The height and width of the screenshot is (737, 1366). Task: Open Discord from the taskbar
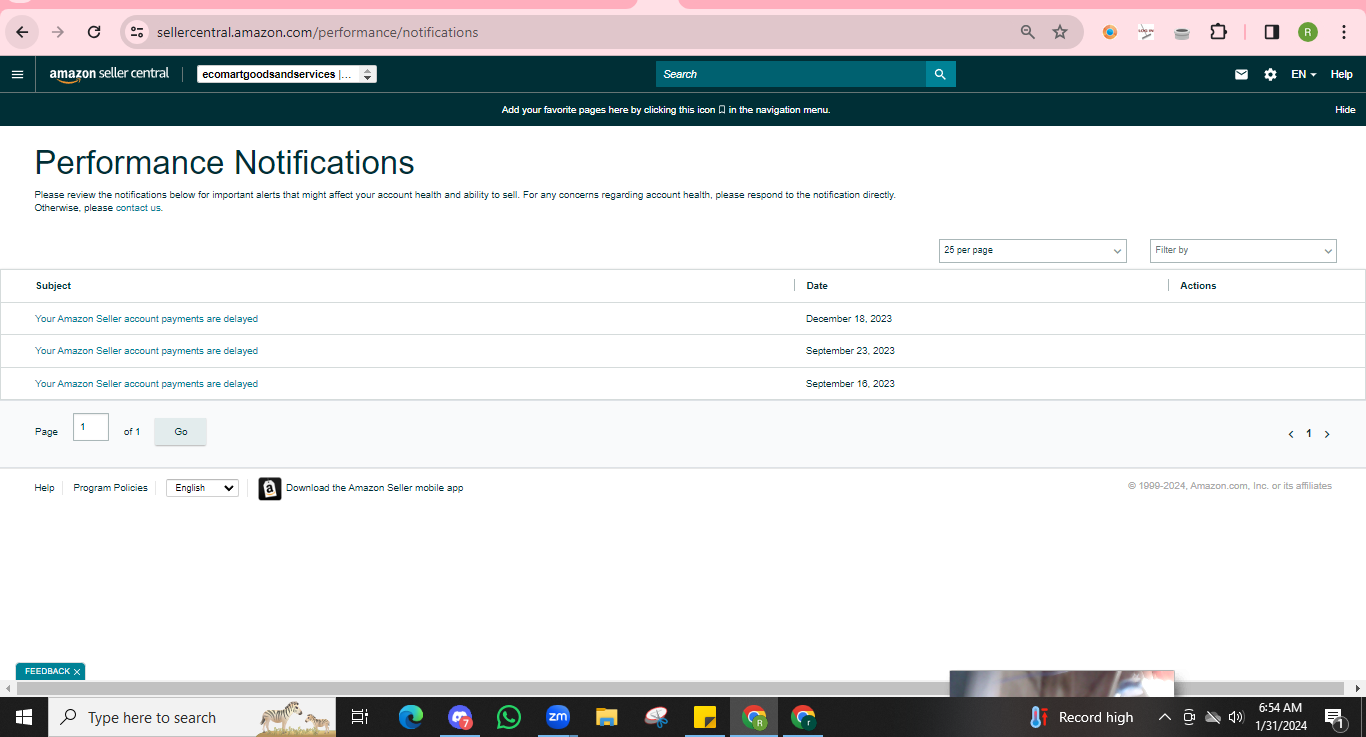[460, 717]
